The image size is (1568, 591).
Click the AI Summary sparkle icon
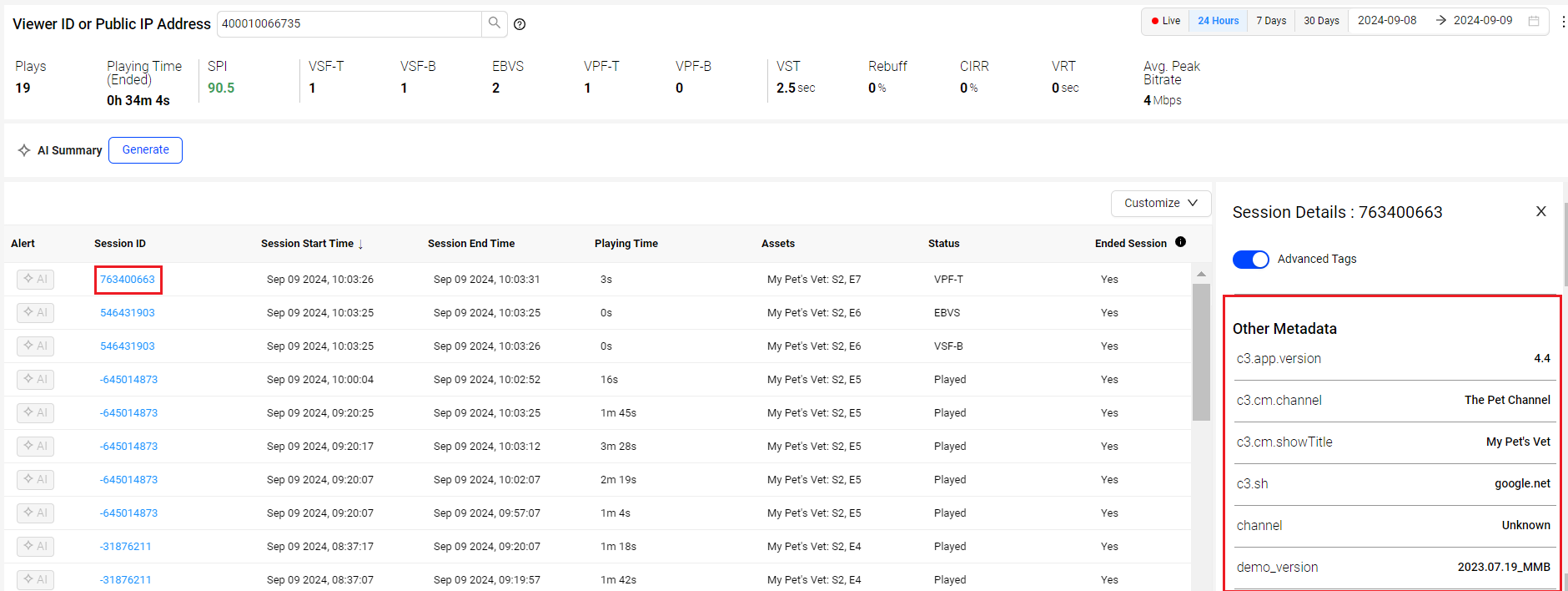click(24, 150)
